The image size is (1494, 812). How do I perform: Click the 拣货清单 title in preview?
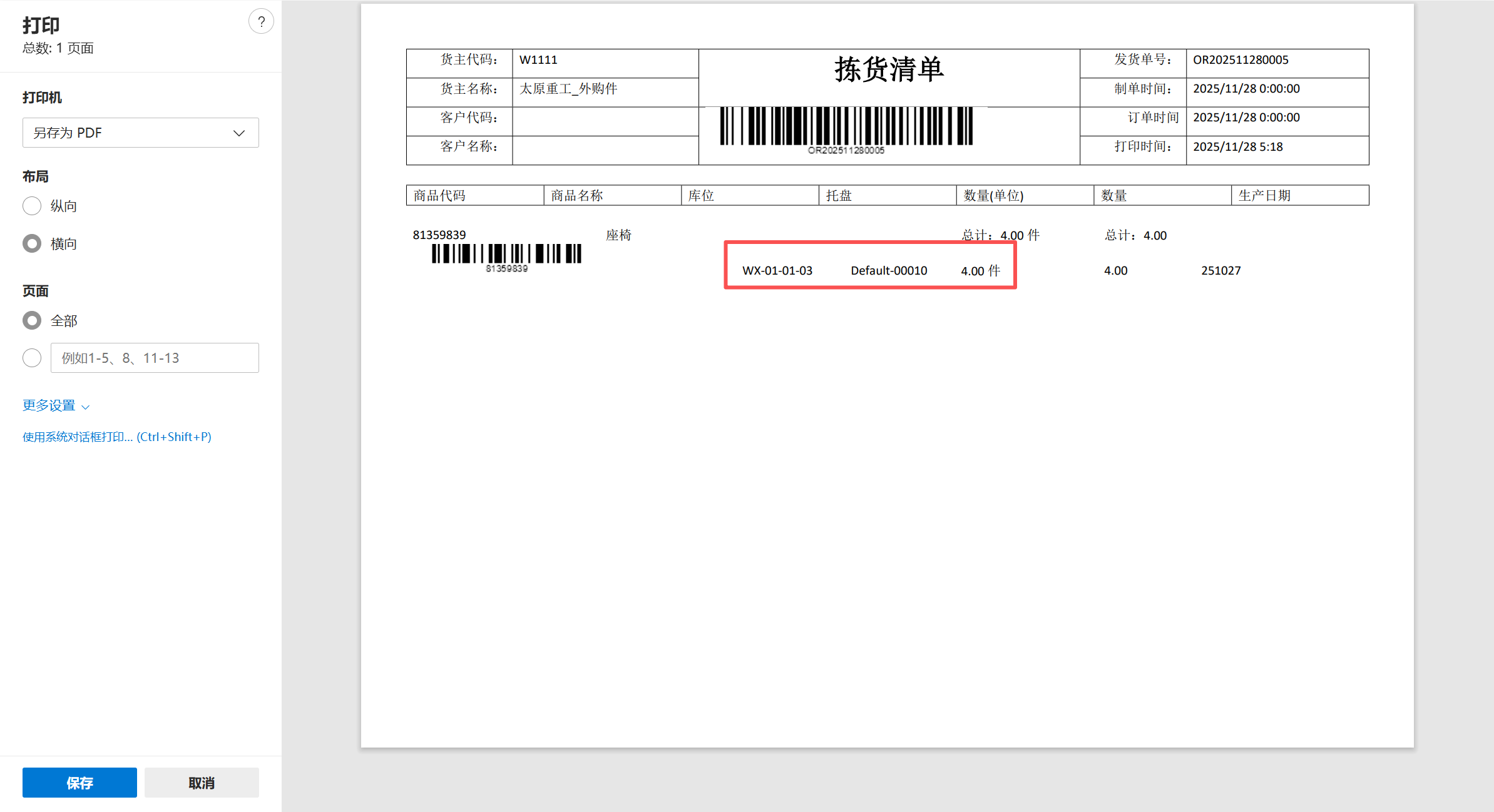pos(889,69)
